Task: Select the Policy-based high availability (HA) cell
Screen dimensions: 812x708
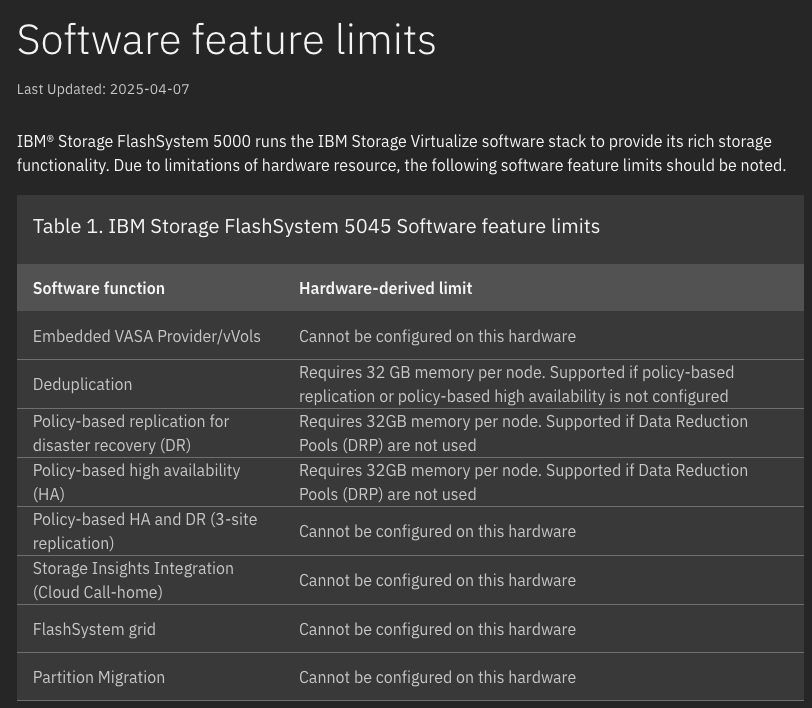Action: pos(136,482)
